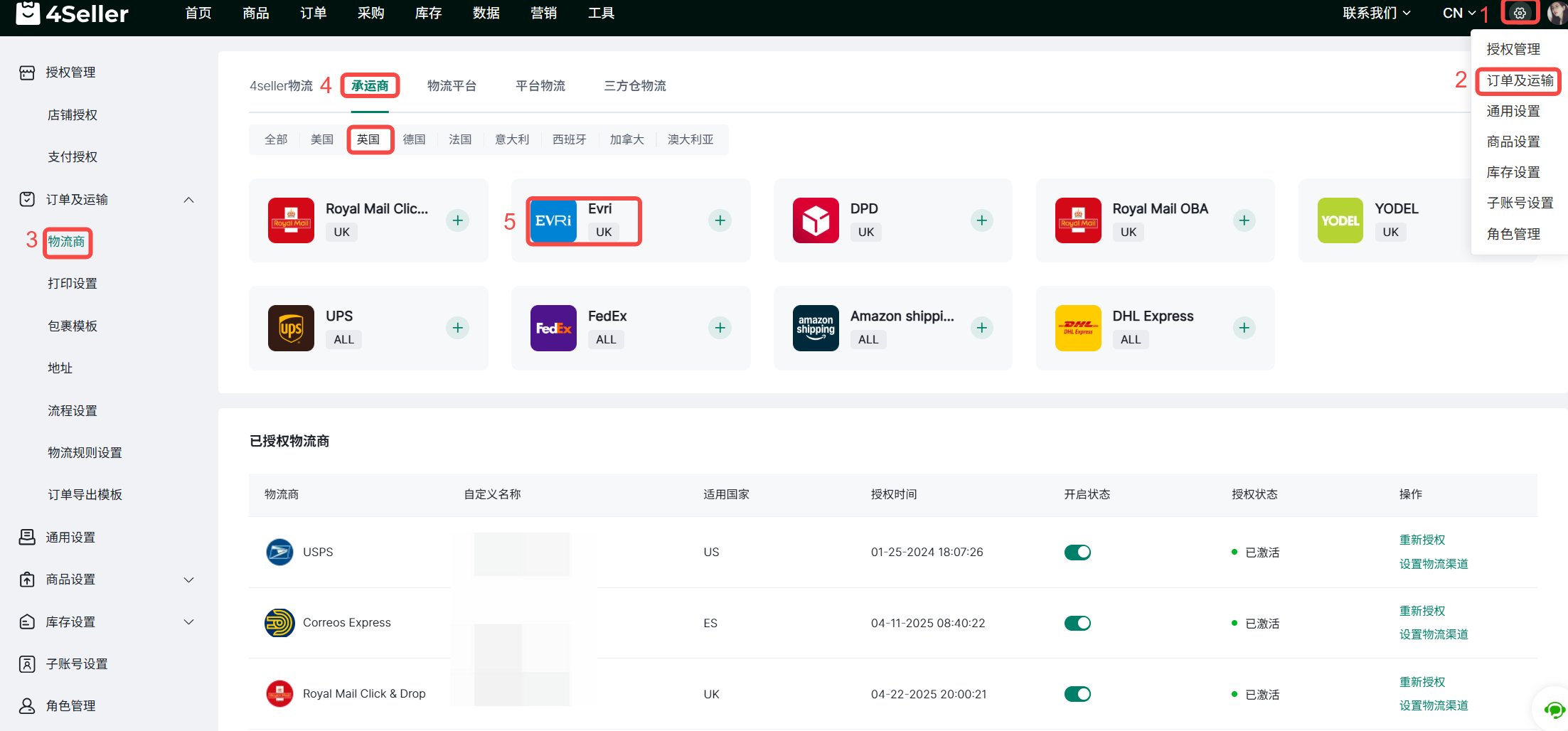Click the plus icon for DHL Express
The image size is (1568, 731).
tap(1244, 328)
